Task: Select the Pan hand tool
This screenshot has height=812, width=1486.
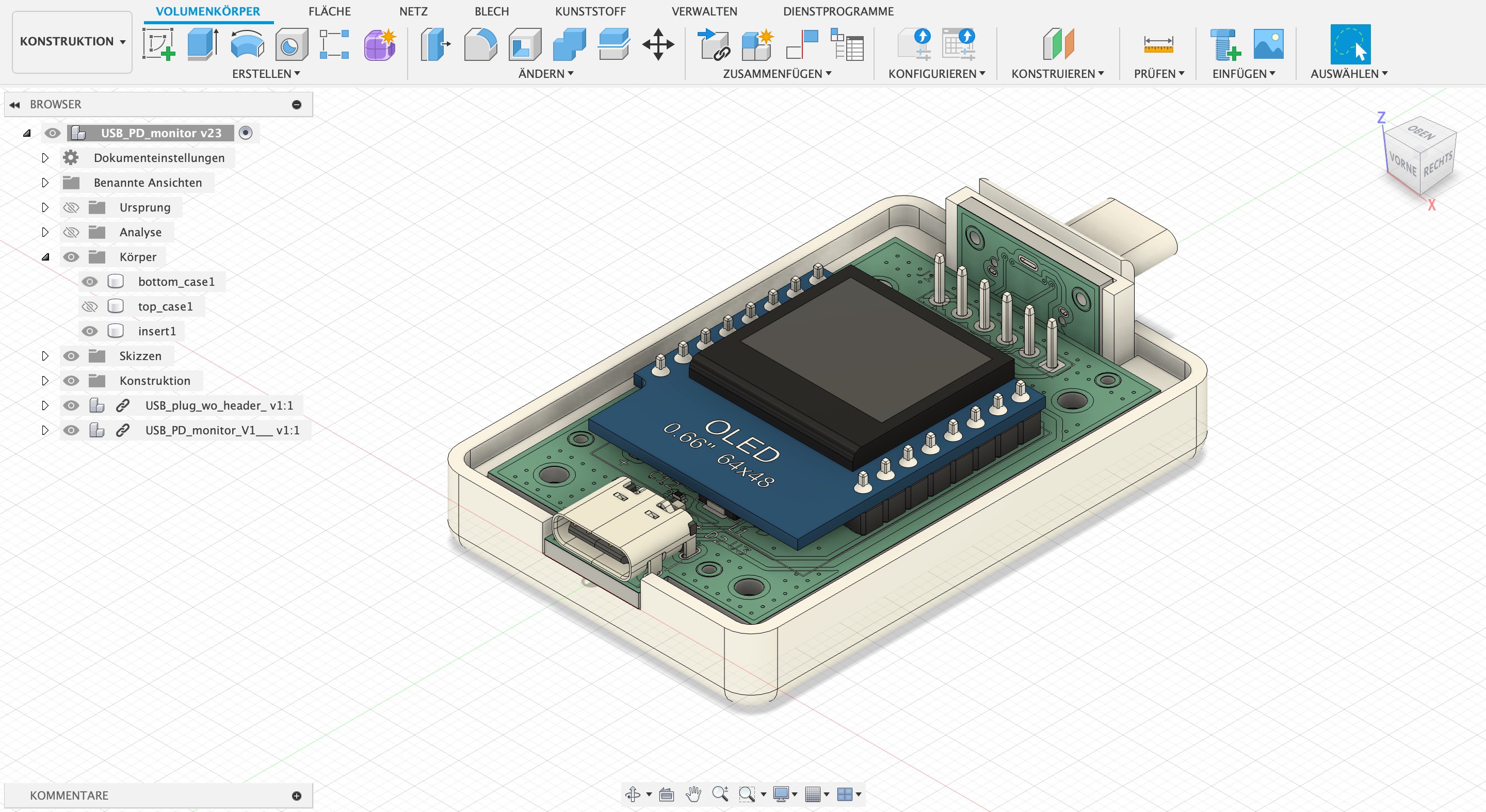Action: (693, 794)
